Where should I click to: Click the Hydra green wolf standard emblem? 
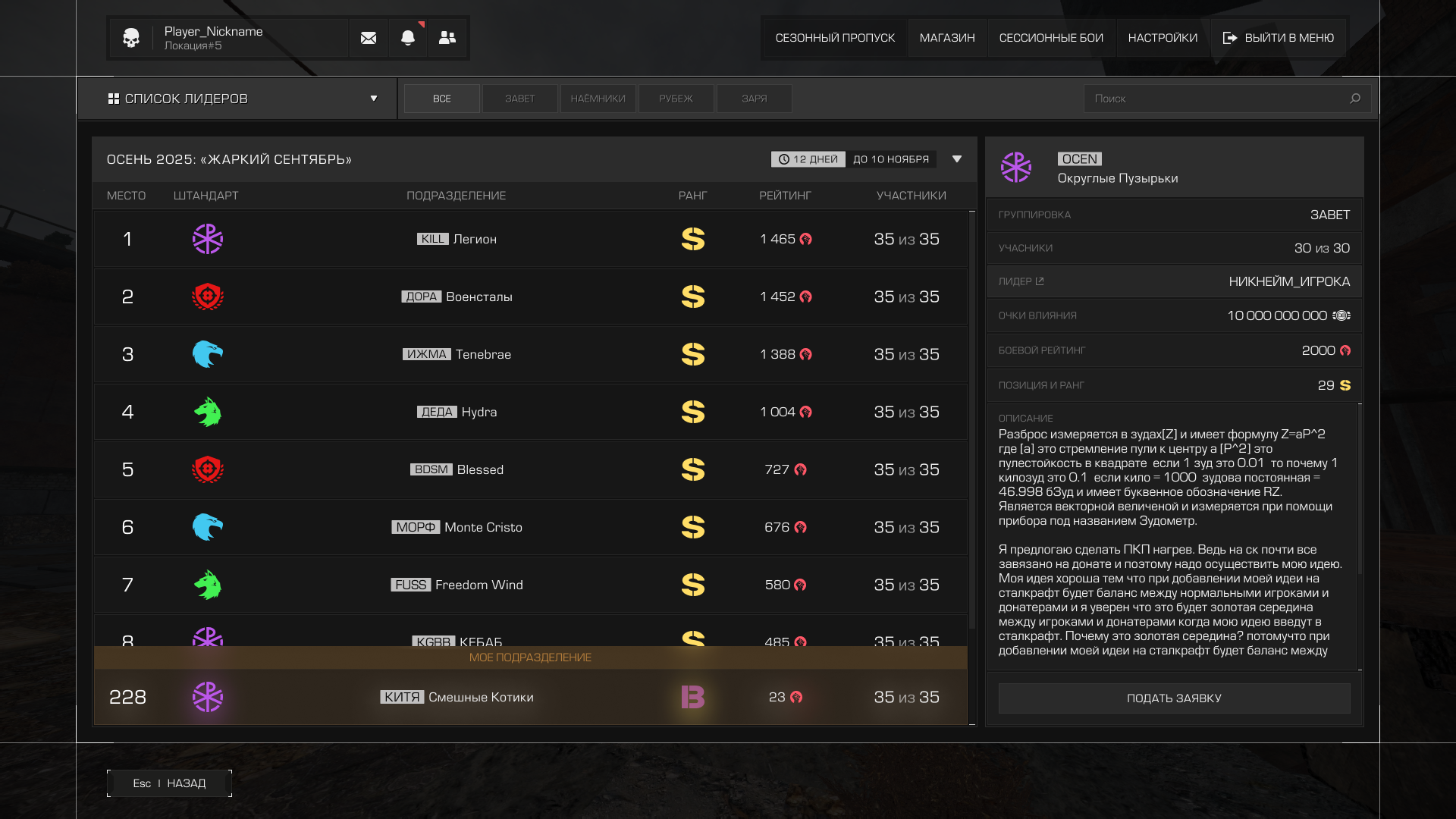[207, 412]
